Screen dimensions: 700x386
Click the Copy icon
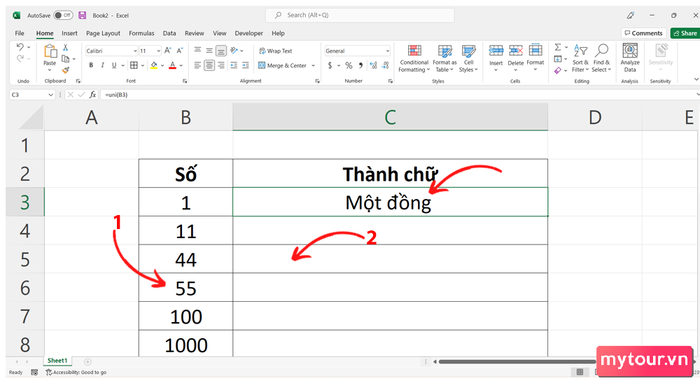66,58
